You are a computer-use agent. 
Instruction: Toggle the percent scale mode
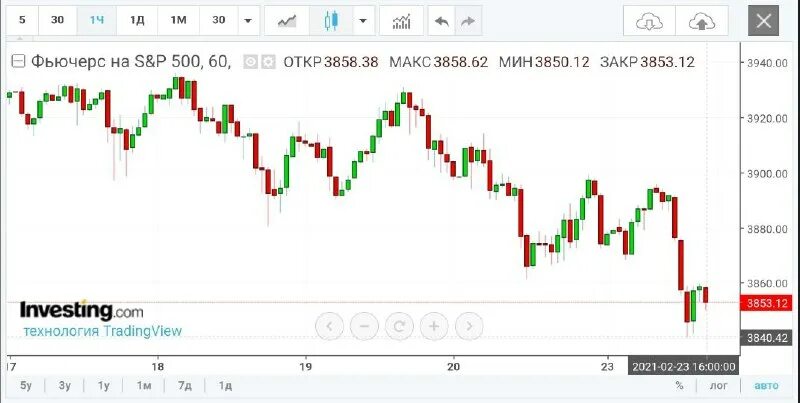tap(679, 386)
